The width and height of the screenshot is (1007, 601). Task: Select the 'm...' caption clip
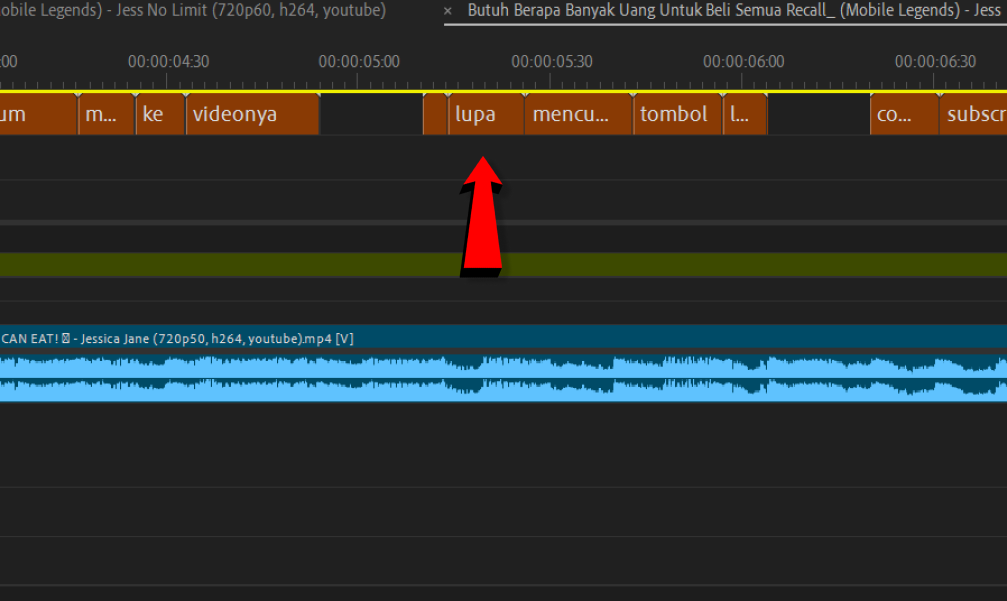pyautogui.click(x=106, y=114)
